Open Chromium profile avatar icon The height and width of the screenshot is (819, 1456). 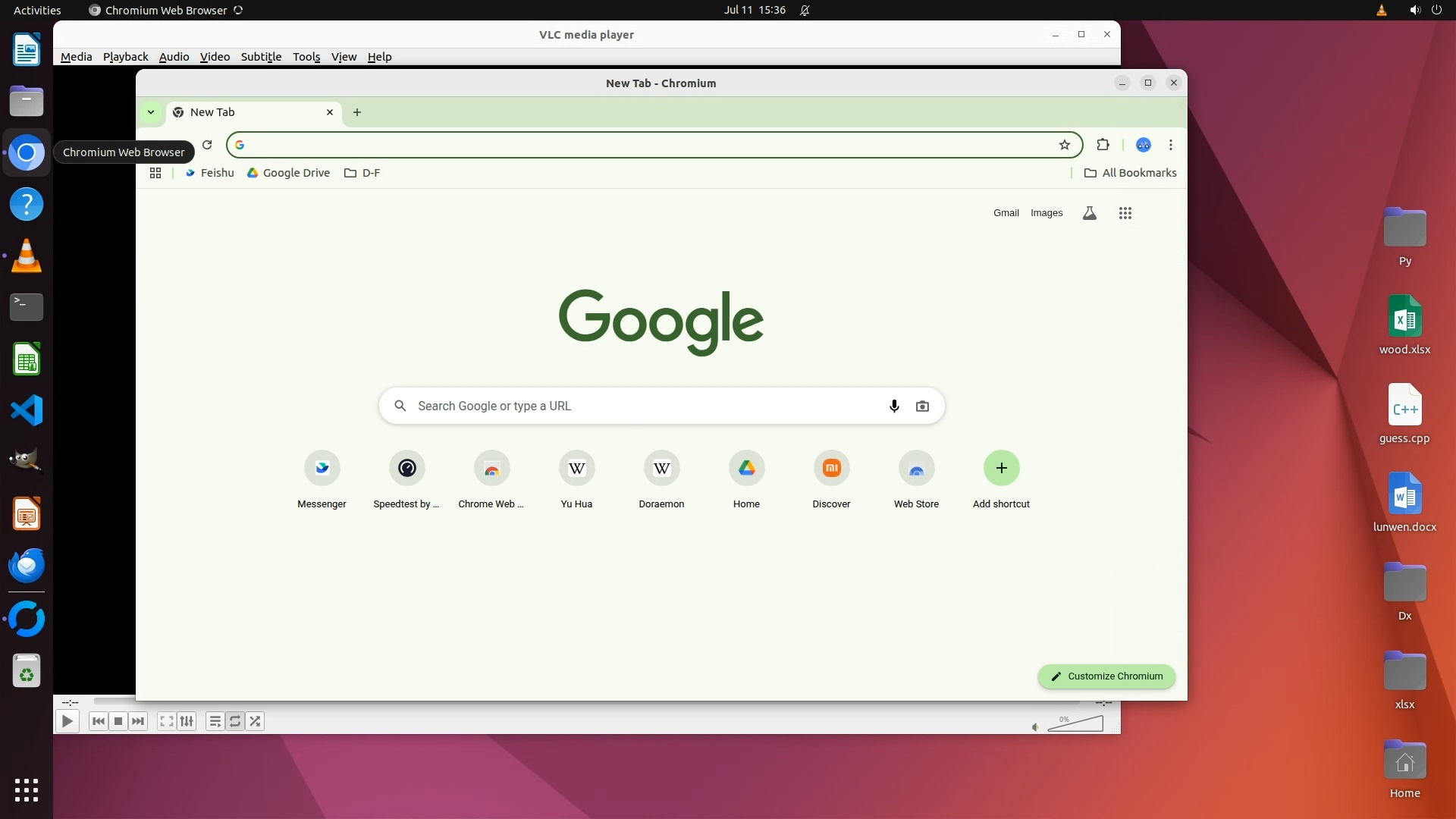(x=1144, y=145)
